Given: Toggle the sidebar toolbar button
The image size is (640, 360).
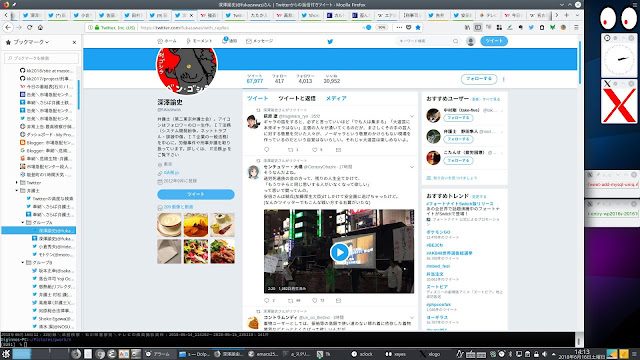Looking at the screenshot, I should (x=478, y=27).
